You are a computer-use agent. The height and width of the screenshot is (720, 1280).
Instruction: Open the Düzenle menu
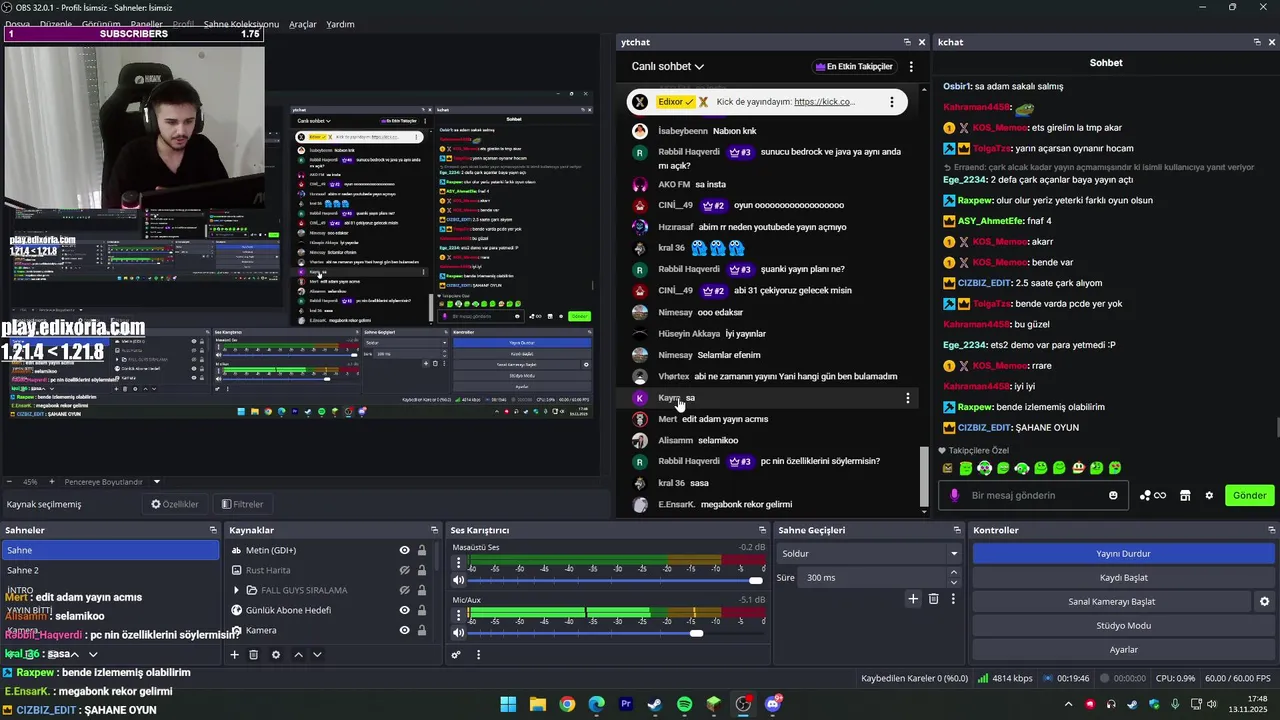pyautogui.click(x=56, y=24)
